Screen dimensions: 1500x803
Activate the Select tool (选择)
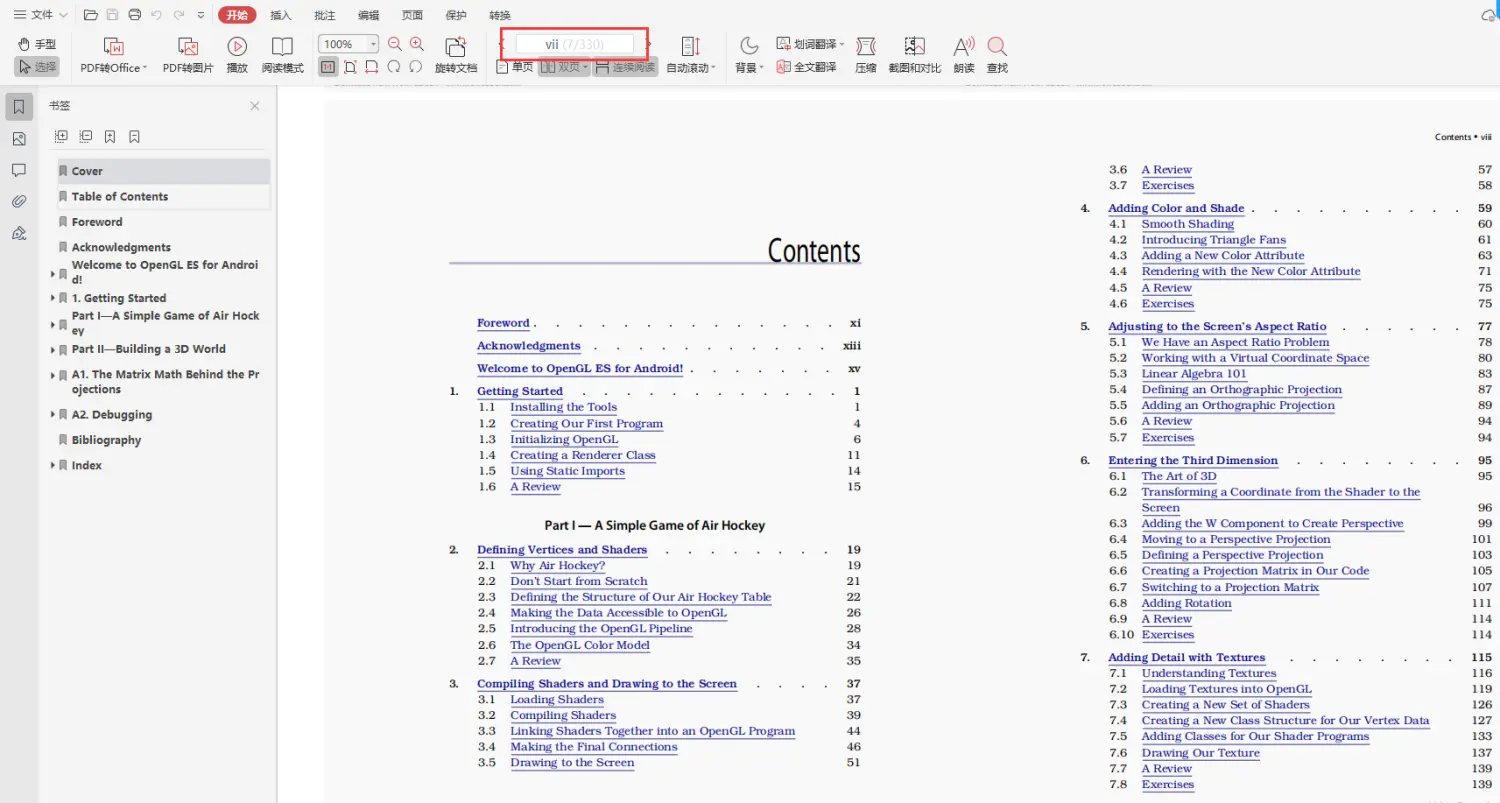click(38, 67)
